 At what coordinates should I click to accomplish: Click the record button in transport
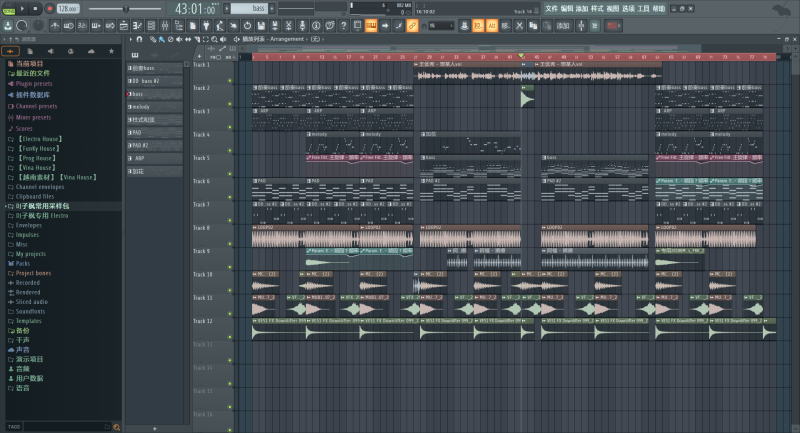coord(49,8)
